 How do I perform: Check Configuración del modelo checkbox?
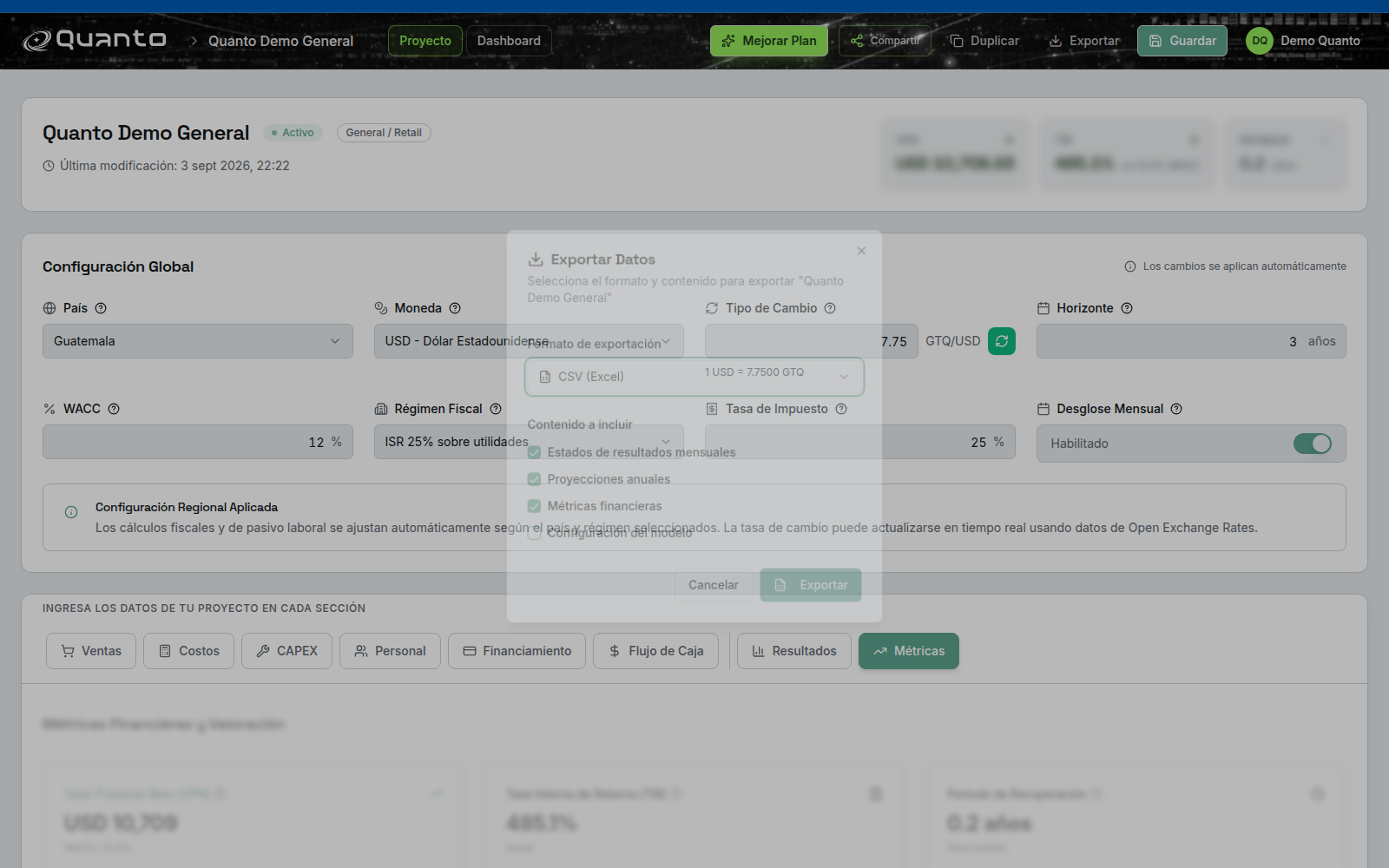coord(534,533)
